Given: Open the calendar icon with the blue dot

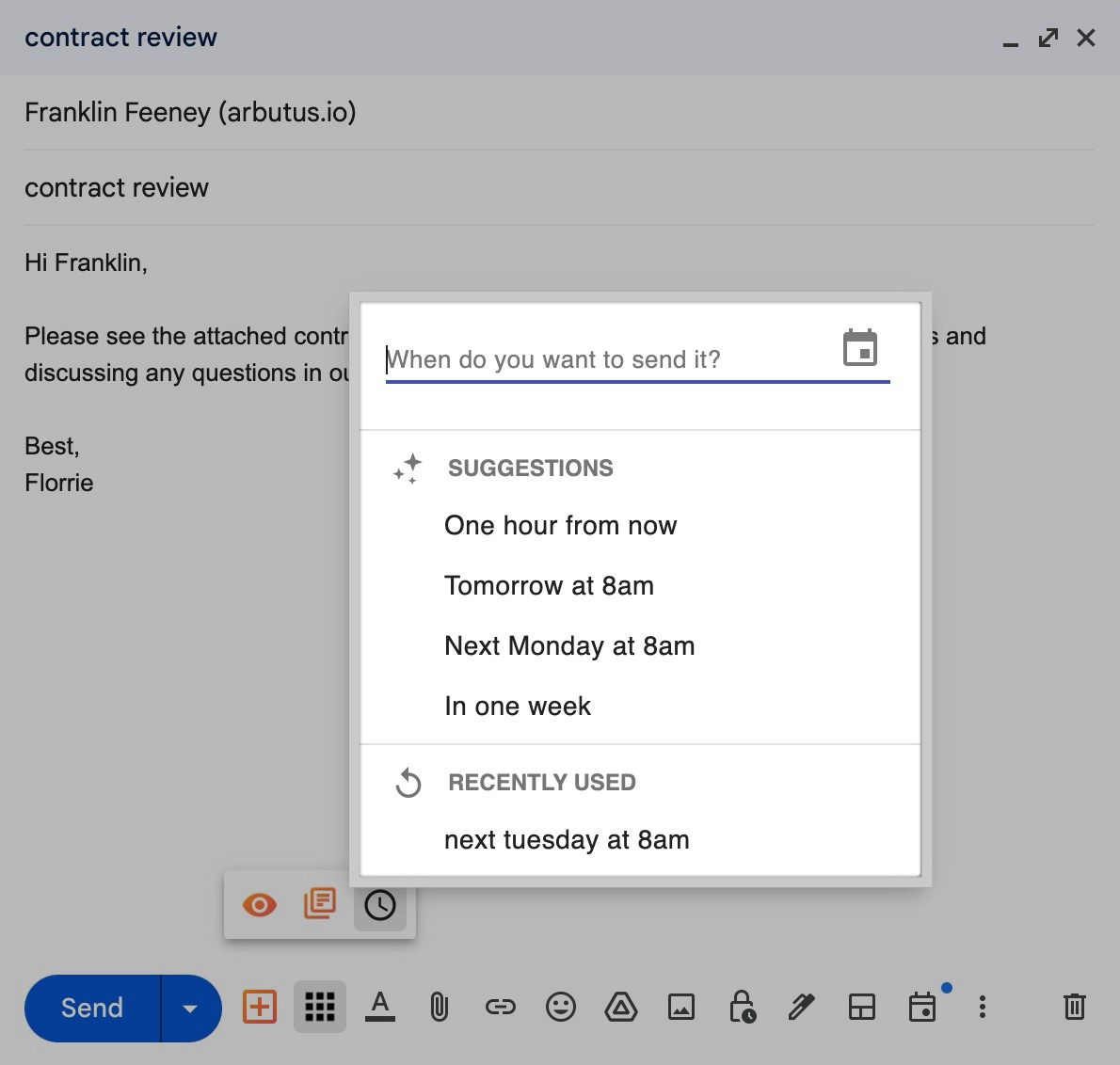Looking at the screenshot, I should (x=922, y=1007).
